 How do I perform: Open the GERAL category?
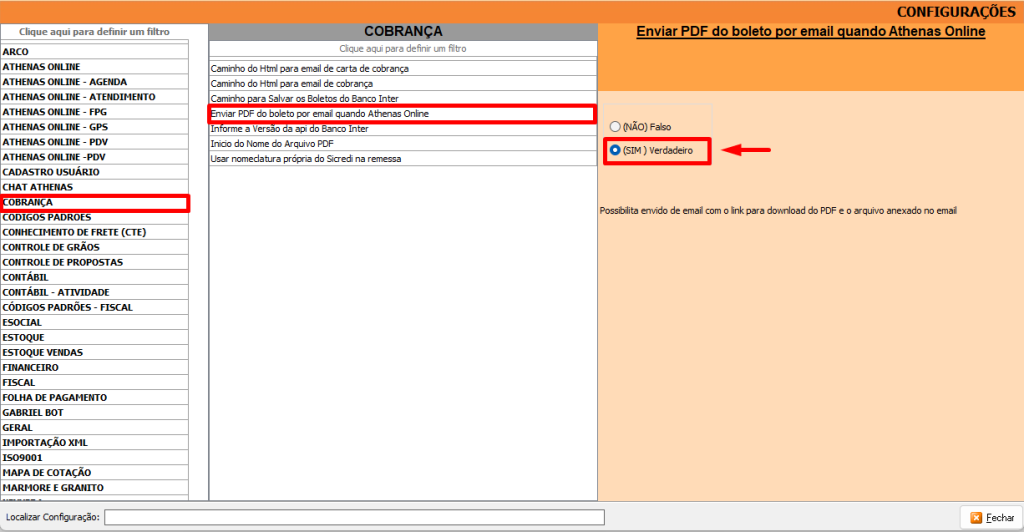(x=95, y=428)
